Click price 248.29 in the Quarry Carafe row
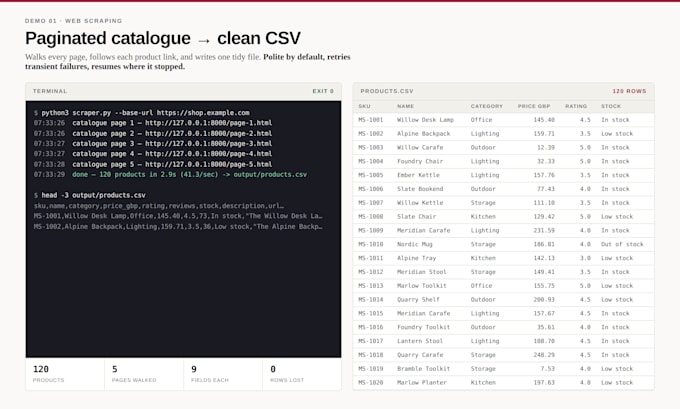 (544, 355)
